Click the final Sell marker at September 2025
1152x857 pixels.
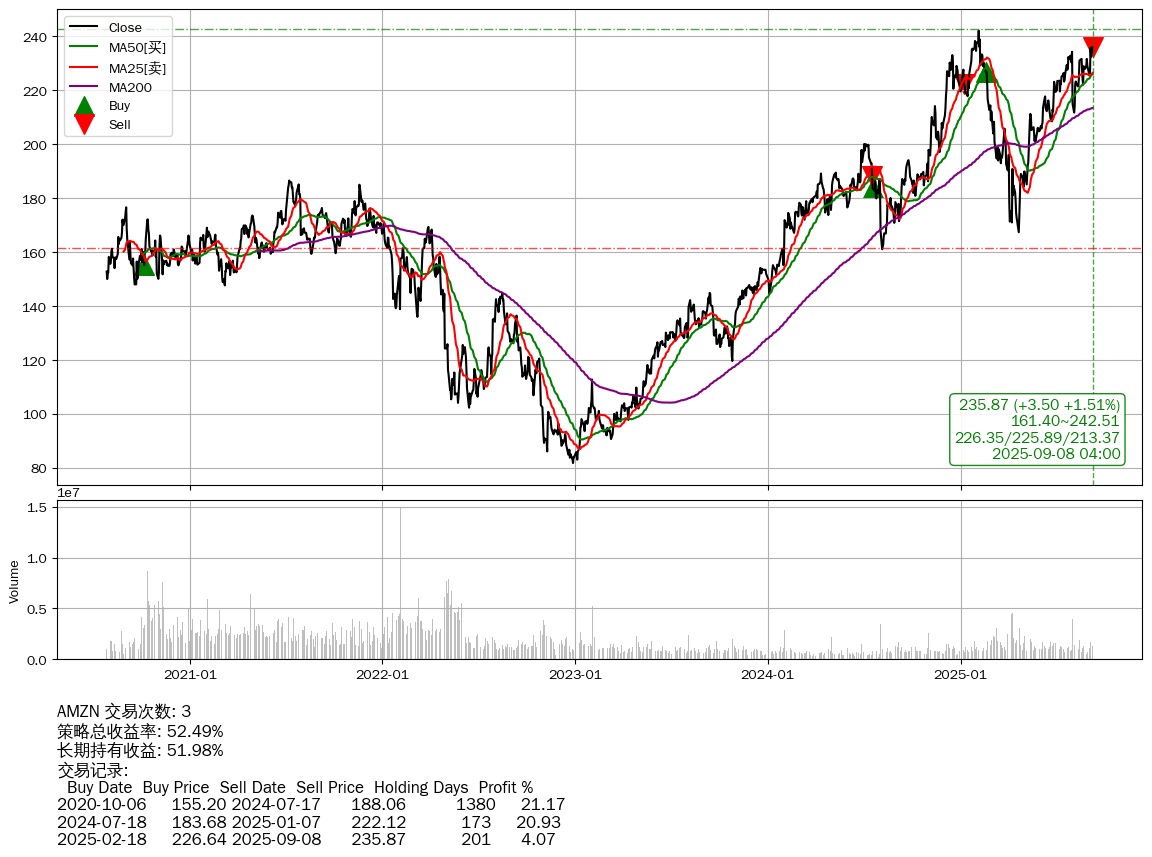point(1093,46)
